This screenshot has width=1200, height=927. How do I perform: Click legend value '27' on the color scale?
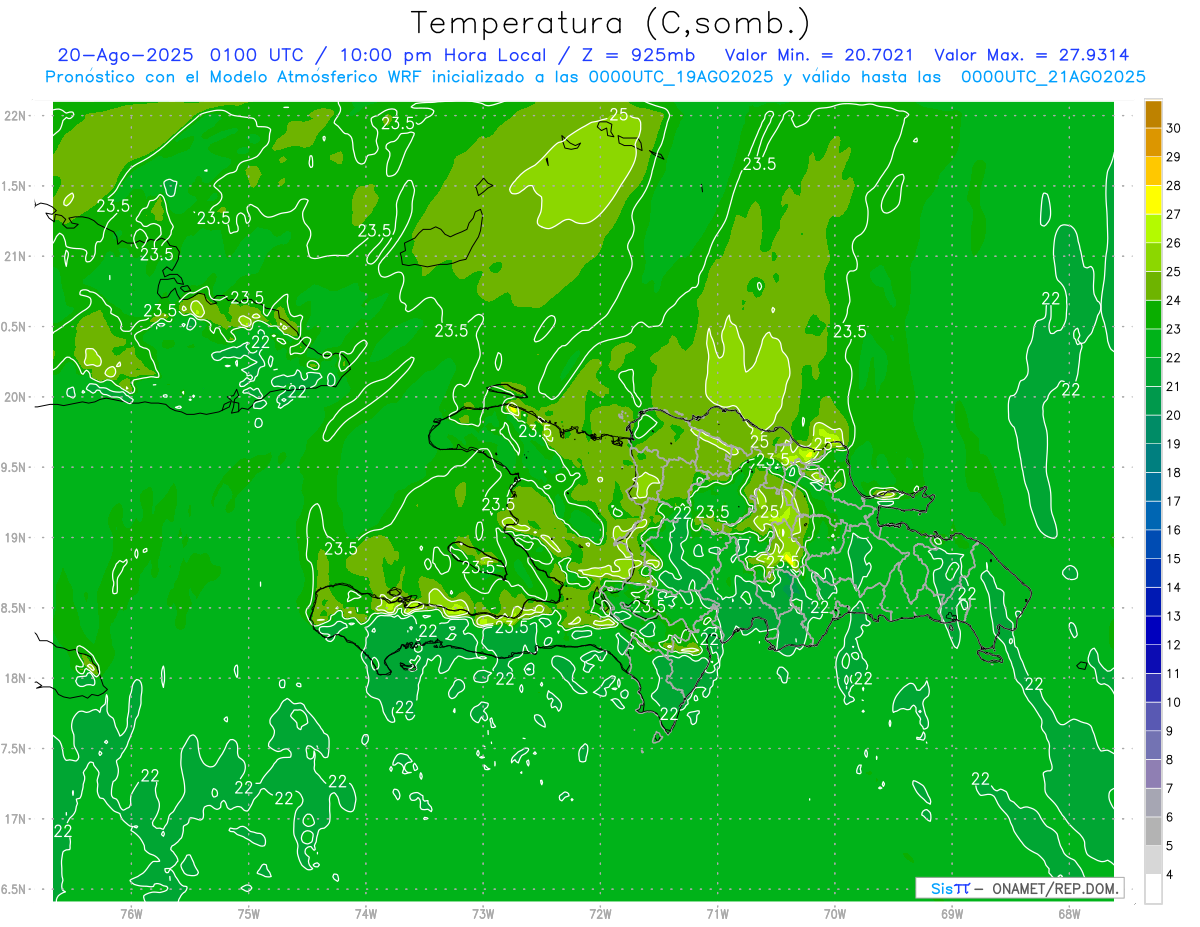pos(1174,214)
